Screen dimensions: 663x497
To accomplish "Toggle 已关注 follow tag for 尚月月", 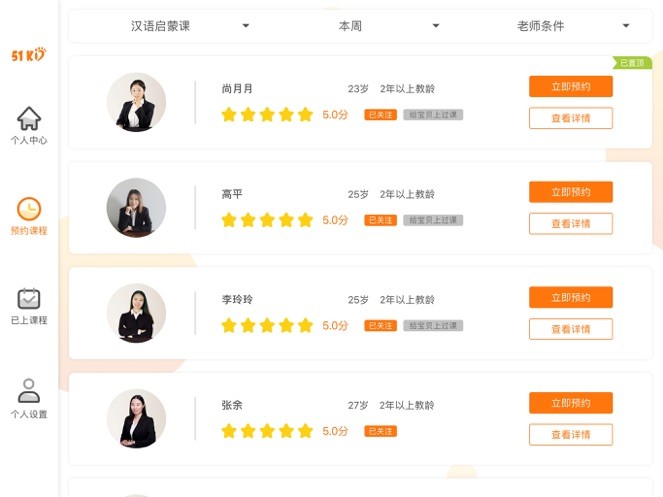I will point(381,115).
